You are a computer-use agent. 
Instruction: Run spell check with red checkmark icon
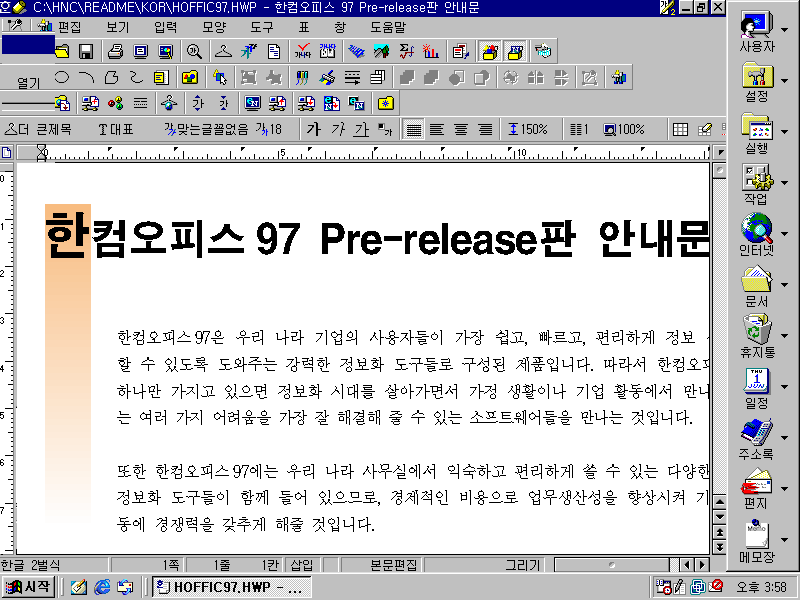[x=303, y=52]
